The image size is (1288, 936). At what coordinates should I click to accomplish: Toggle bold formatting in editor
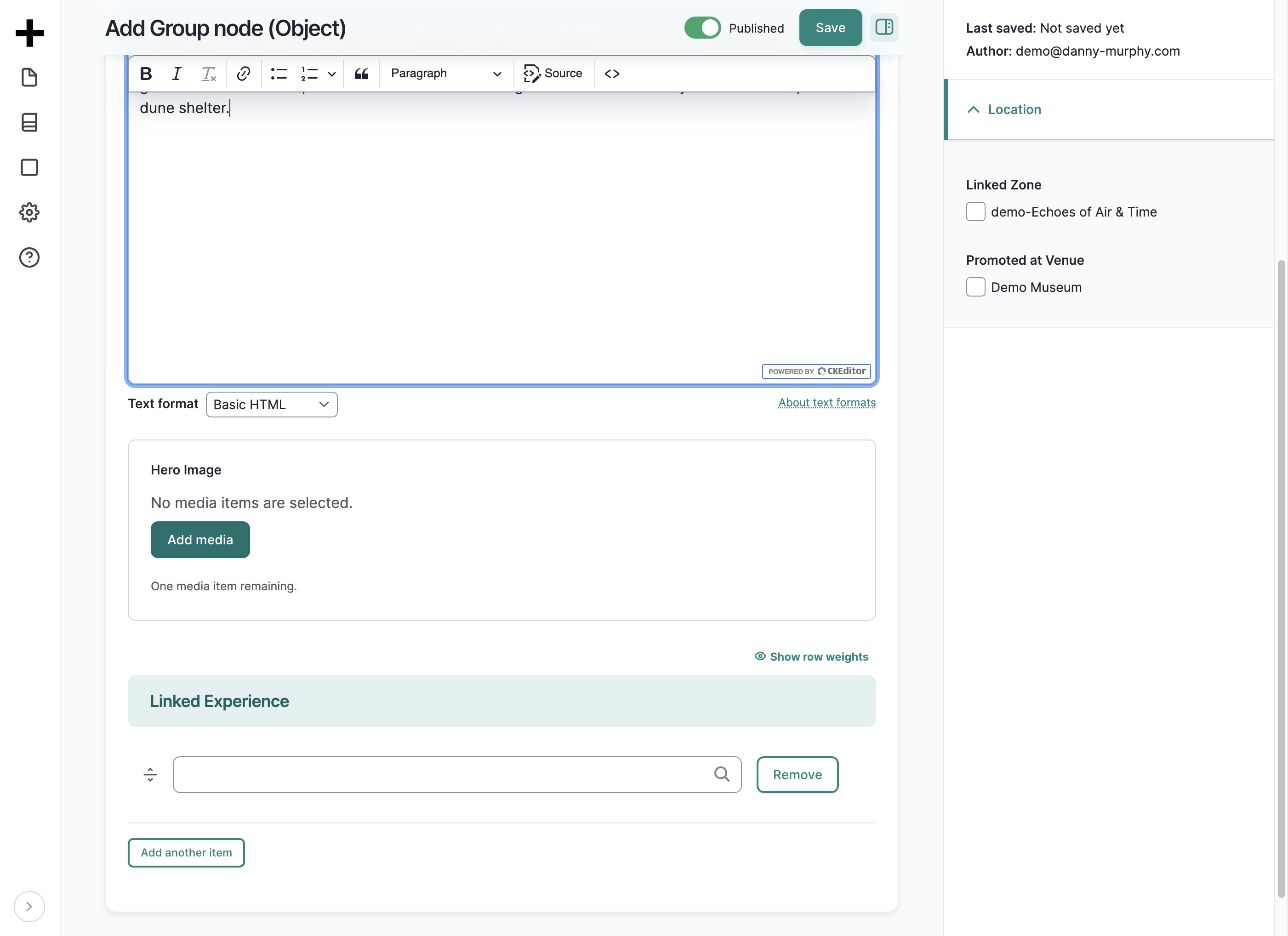146,73
